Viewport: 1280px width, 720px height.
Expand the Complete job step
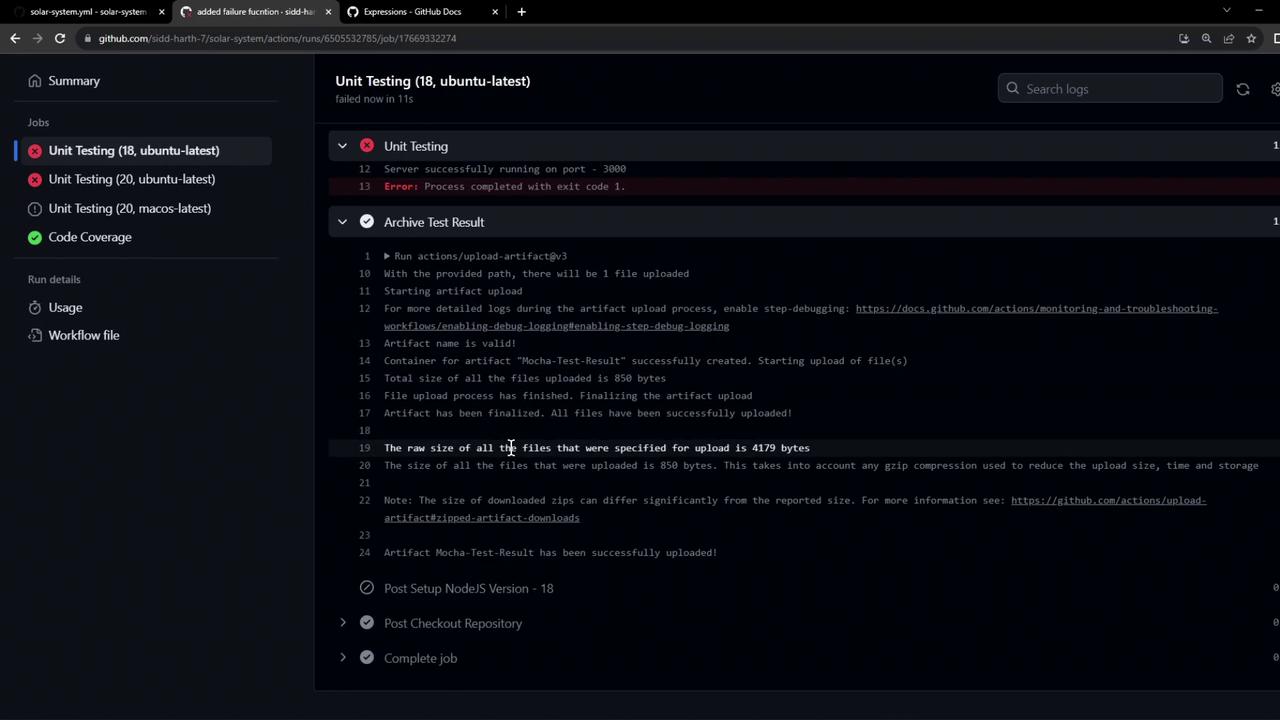click(342, 658)
